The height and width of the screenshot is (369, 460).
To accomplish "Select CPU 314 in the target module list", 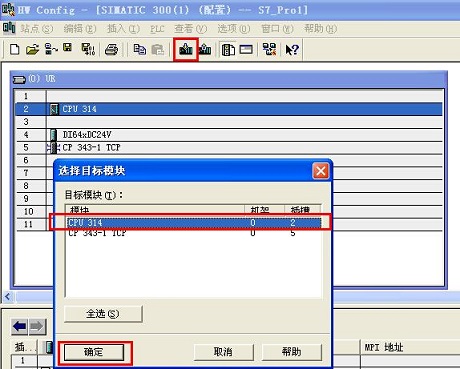I will (x=194, y=222).
